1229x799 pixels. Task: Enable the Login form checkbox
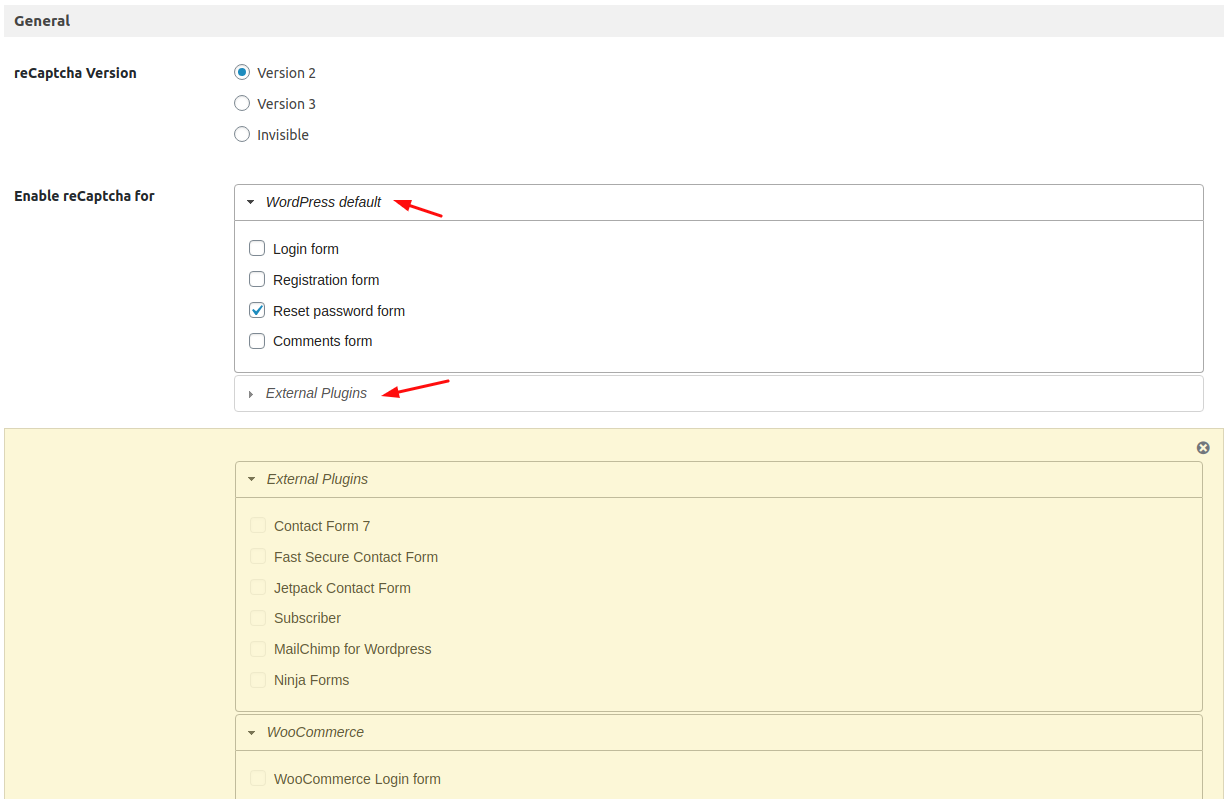[257, 248]
